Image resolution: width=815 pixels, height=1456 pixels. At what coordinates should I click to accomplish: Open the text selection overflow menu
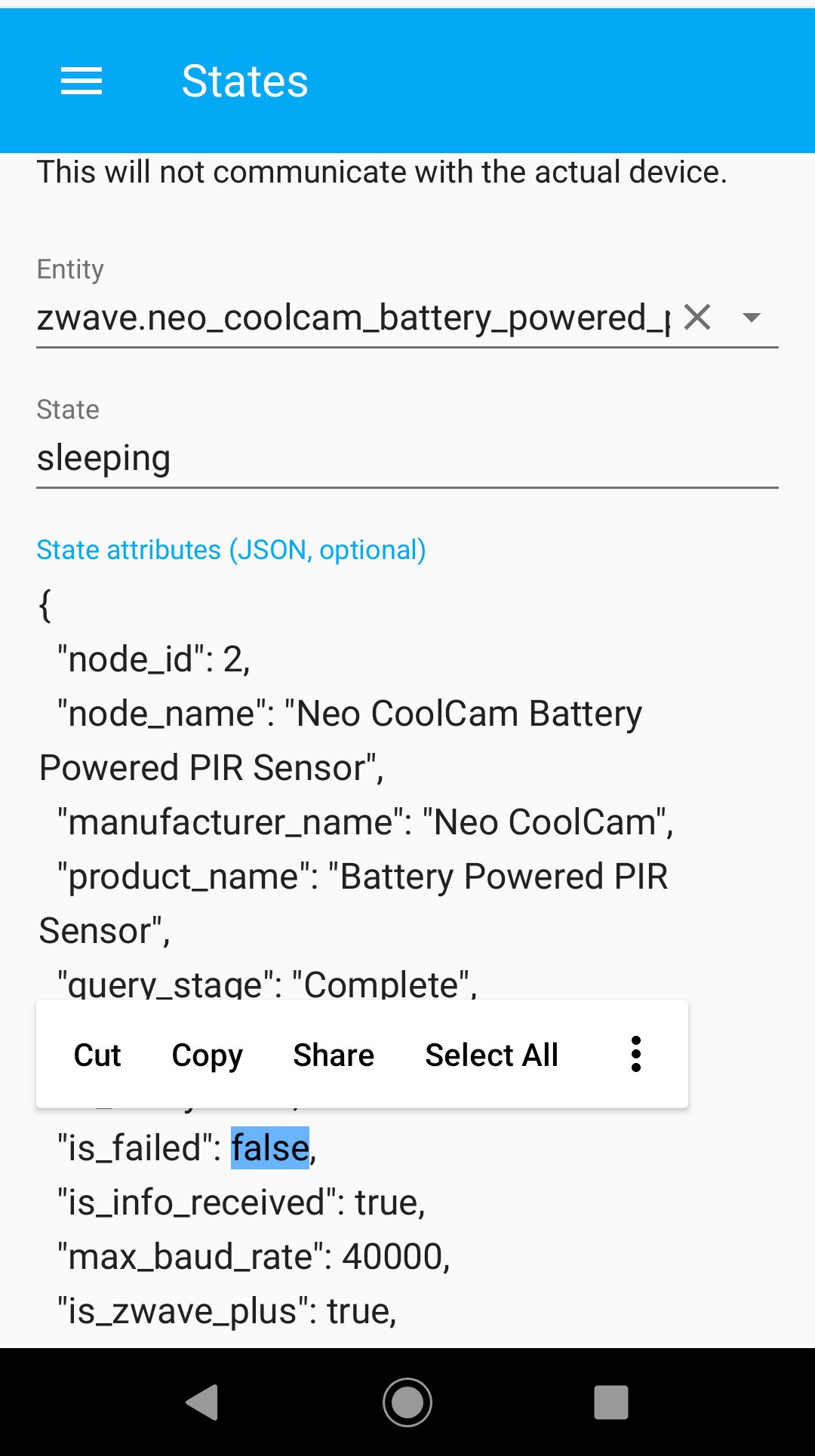tap(636, 1054)
